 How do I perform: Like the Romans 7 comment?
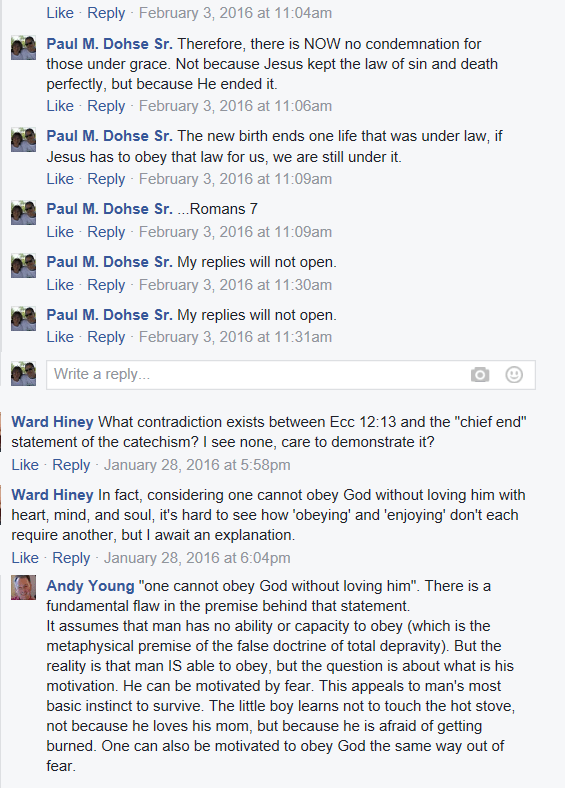(60, 232)
